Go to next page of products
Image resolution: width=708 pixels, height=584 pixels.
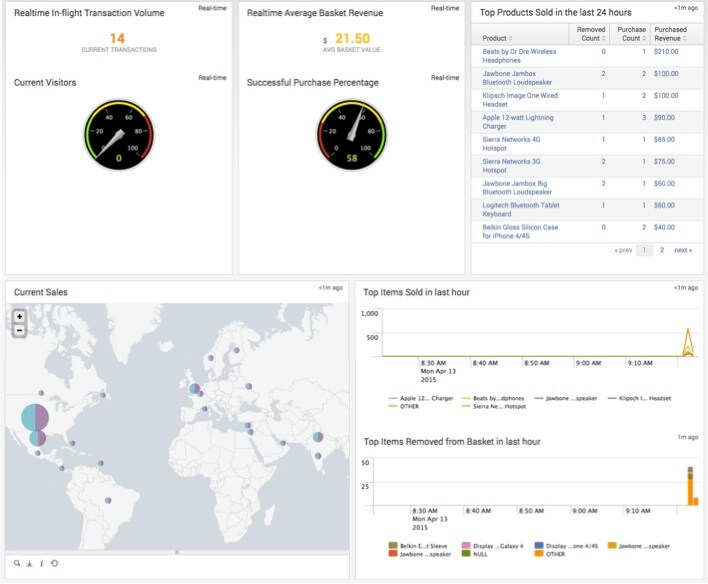683,250
